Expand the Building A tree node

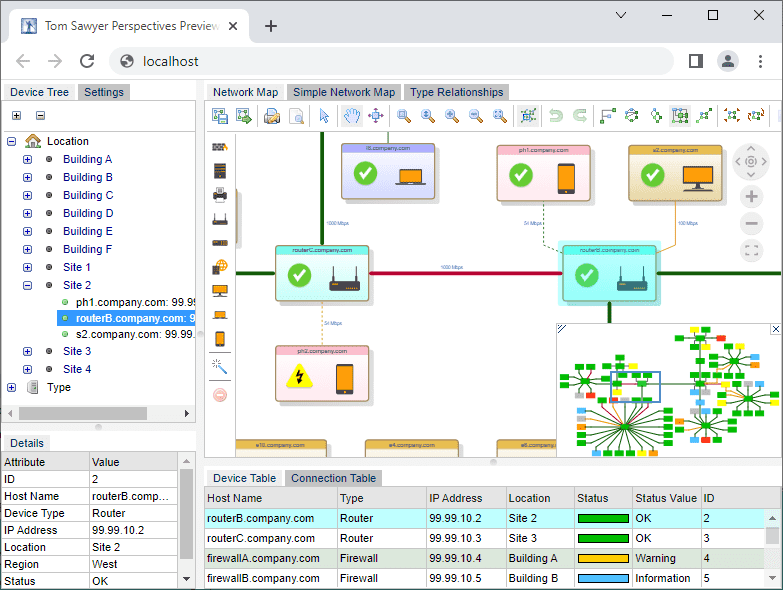(x=27, y=159)
